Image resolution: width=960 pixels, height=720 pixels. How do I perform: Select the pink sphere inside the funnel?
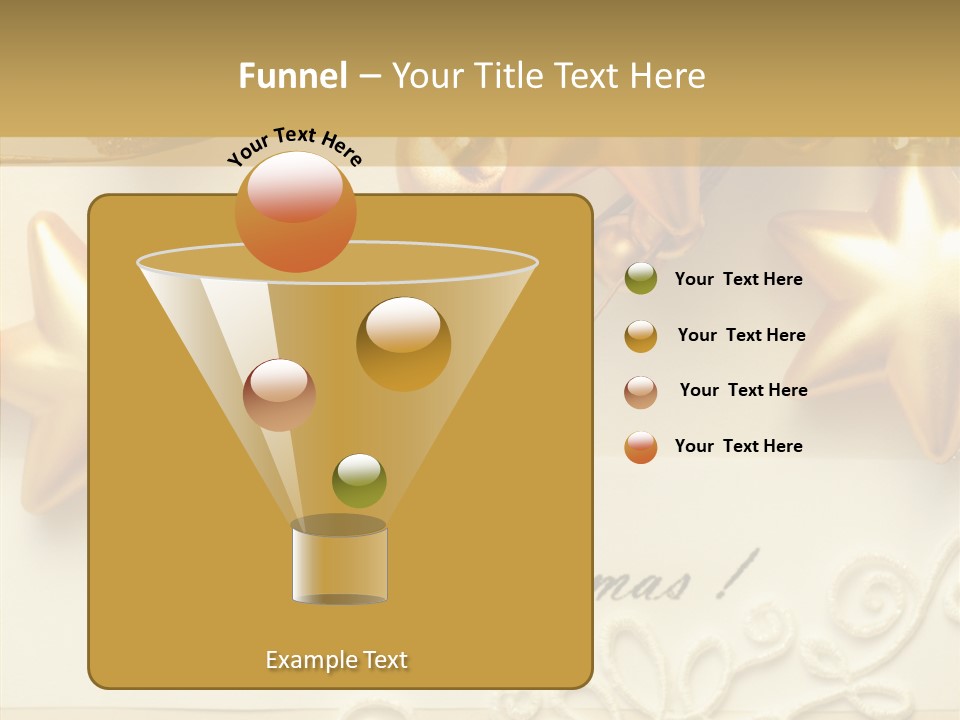pos(279,396)
